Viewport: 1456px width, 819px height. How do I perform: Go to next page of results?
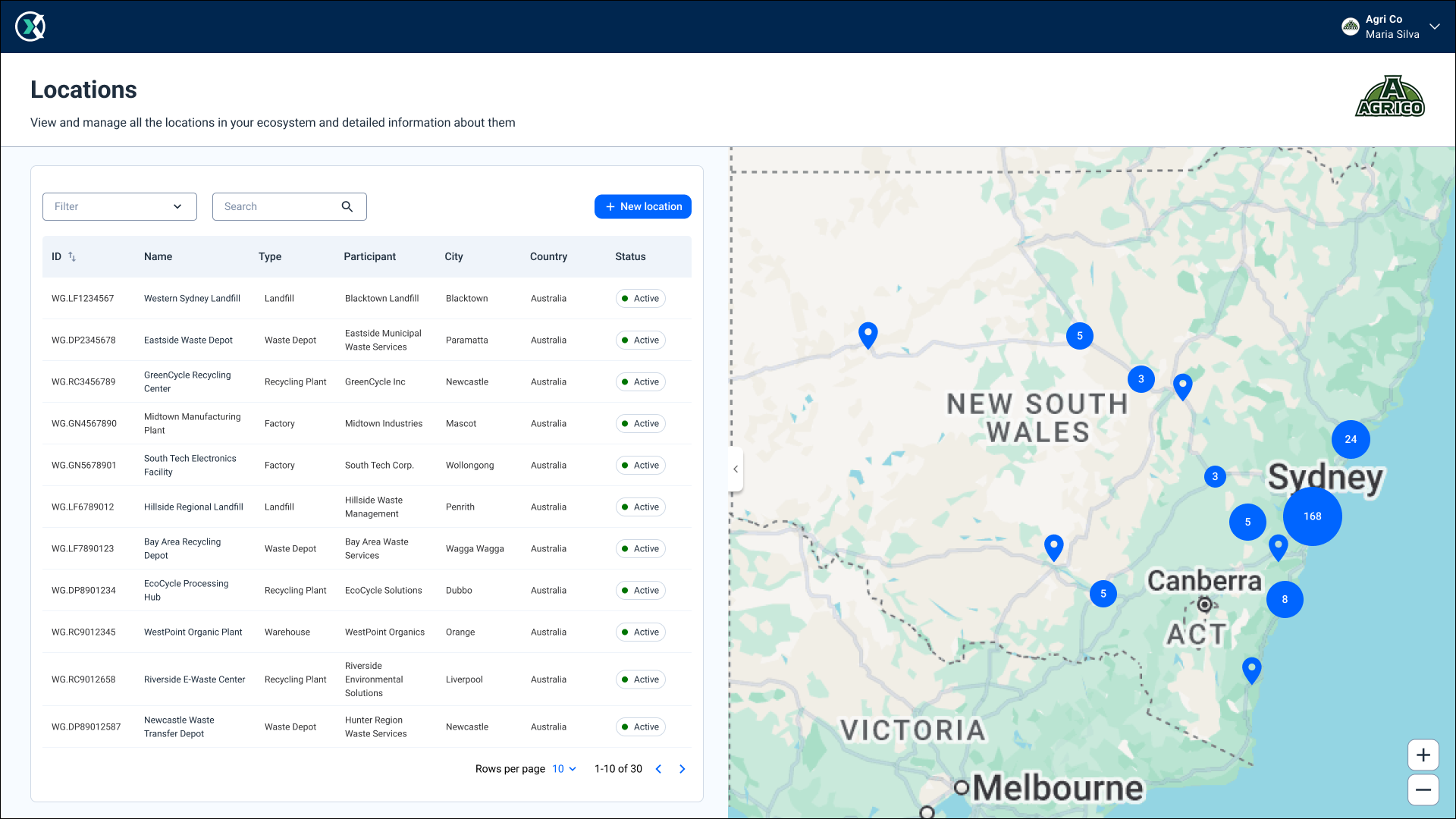coord(682,769)
